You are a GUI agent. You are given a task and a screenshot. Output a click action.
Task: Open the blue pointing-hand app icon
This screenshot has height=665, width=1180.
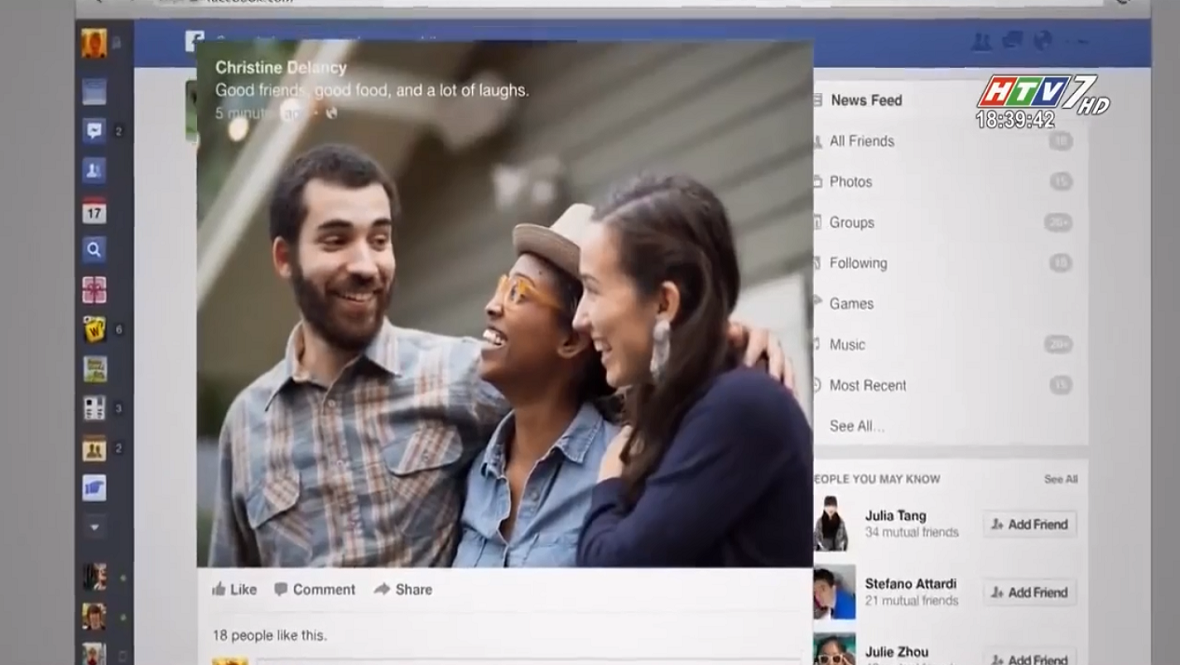(x=94, y=488)
